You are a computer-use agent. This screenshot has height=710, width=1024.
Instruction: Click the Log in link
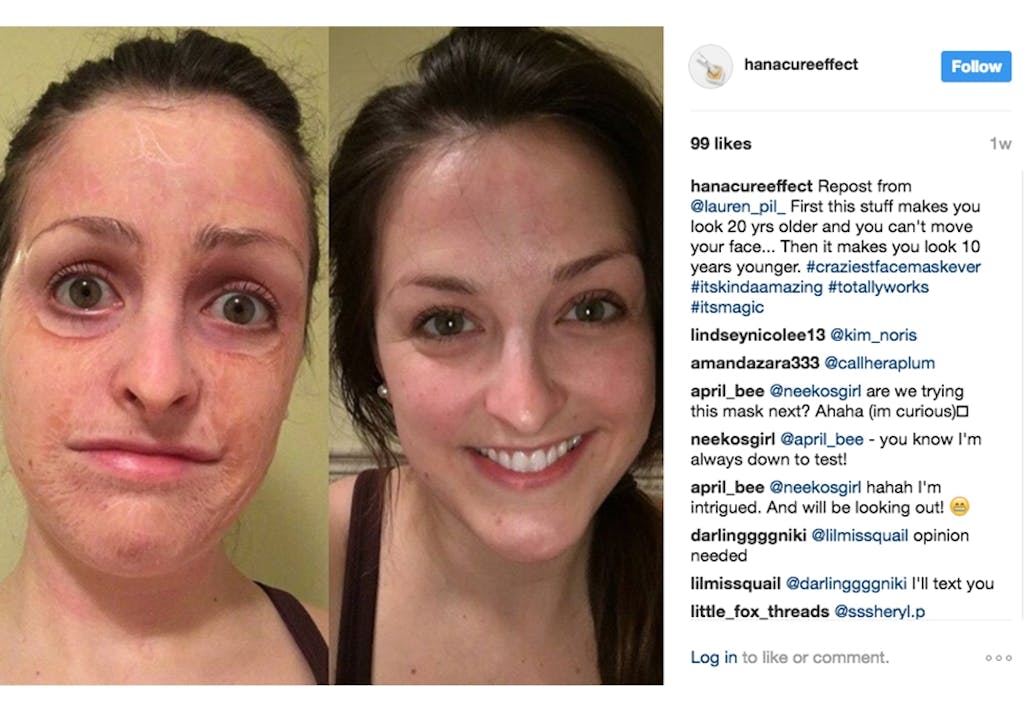pos(714,658)
